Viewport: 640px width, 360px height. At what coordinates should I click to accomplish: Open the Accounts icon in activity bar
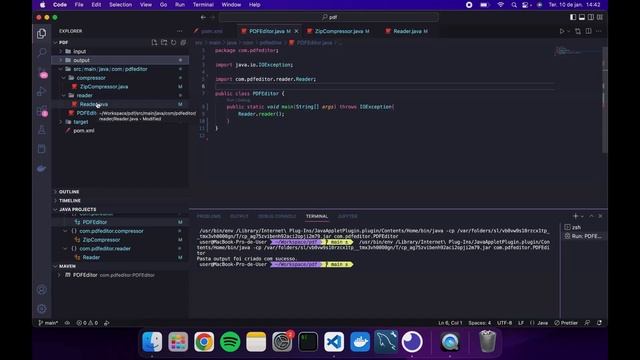coord(42,290)
